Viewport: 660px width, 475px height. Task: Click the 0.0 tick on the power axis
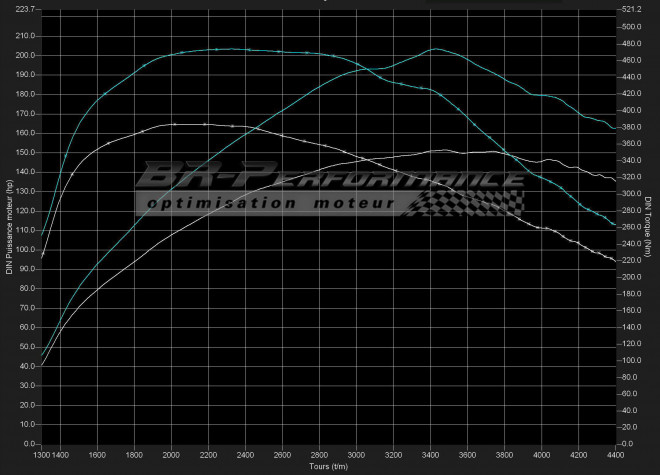[27, 443]
